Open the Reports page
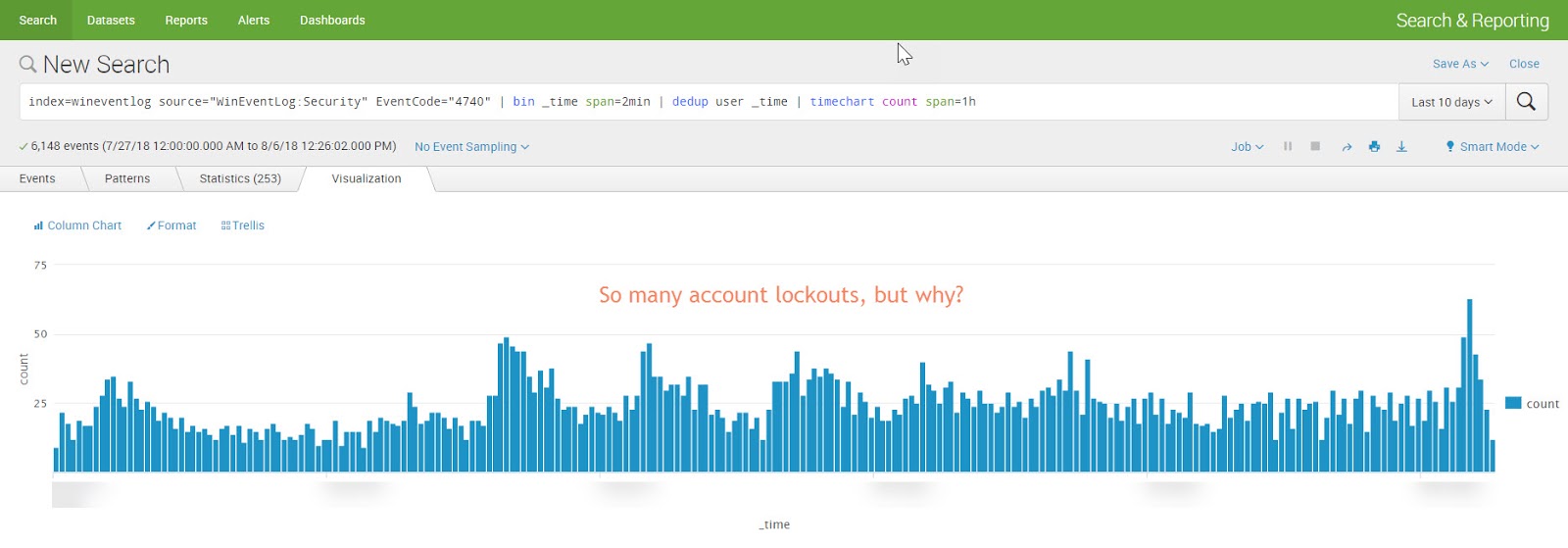Screen dimensions: 1568x548 pyautogui.click(x=186, y=20)
